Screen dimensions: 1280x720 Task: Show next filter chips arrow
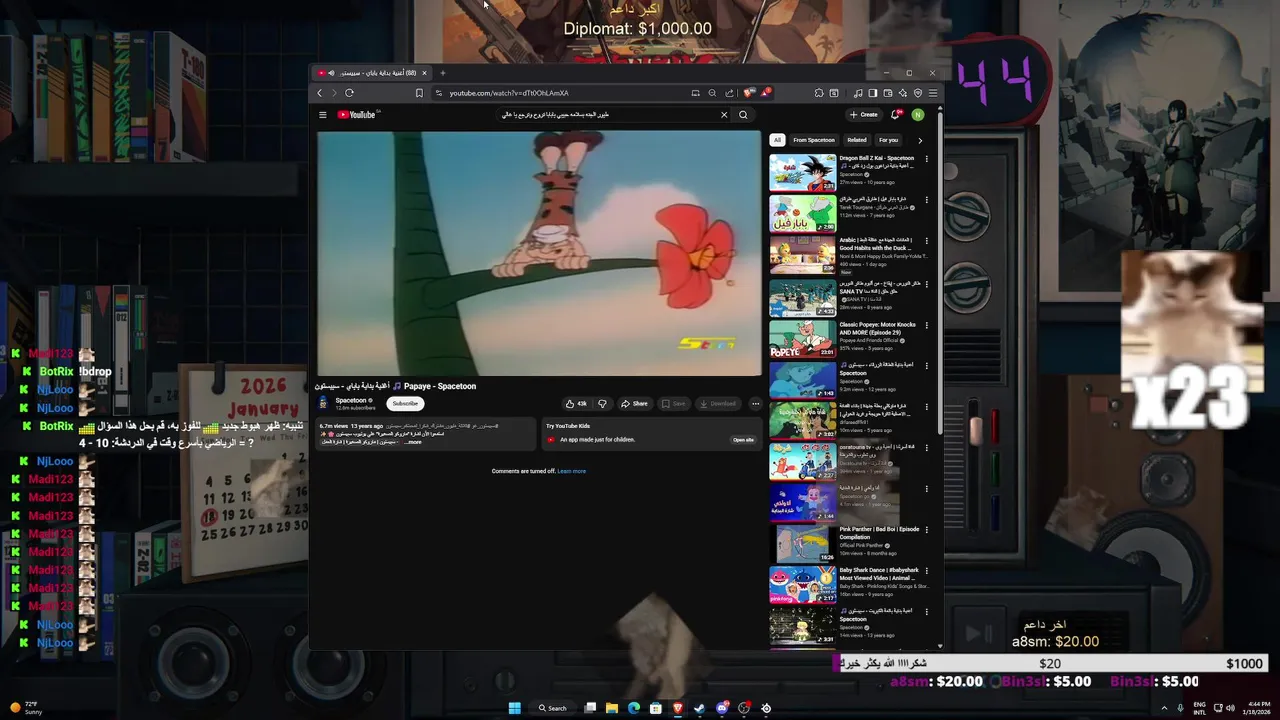920,140
